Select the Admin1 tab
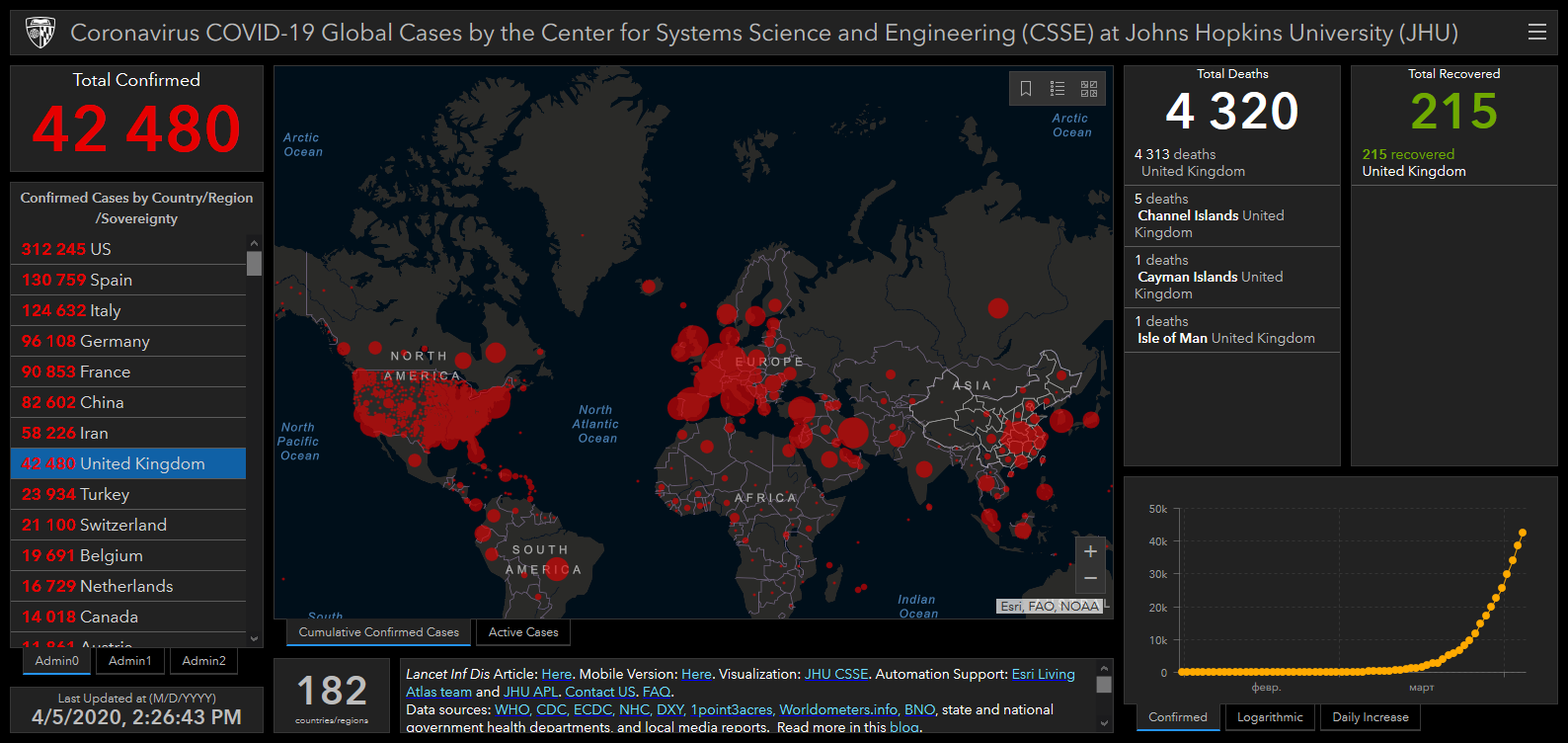1568x743 pixels. pos(130,661)
